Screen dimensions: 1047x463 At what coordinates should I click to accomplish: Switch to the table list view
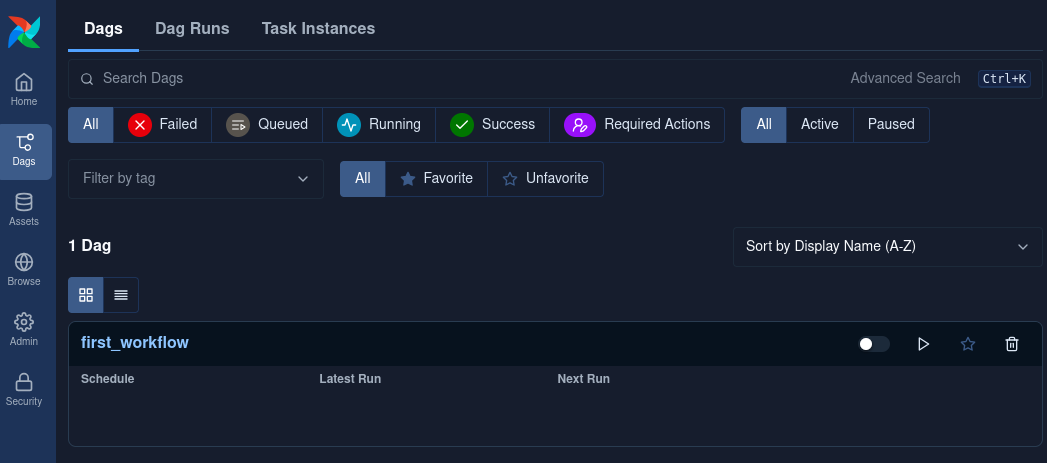click(121, 295)
